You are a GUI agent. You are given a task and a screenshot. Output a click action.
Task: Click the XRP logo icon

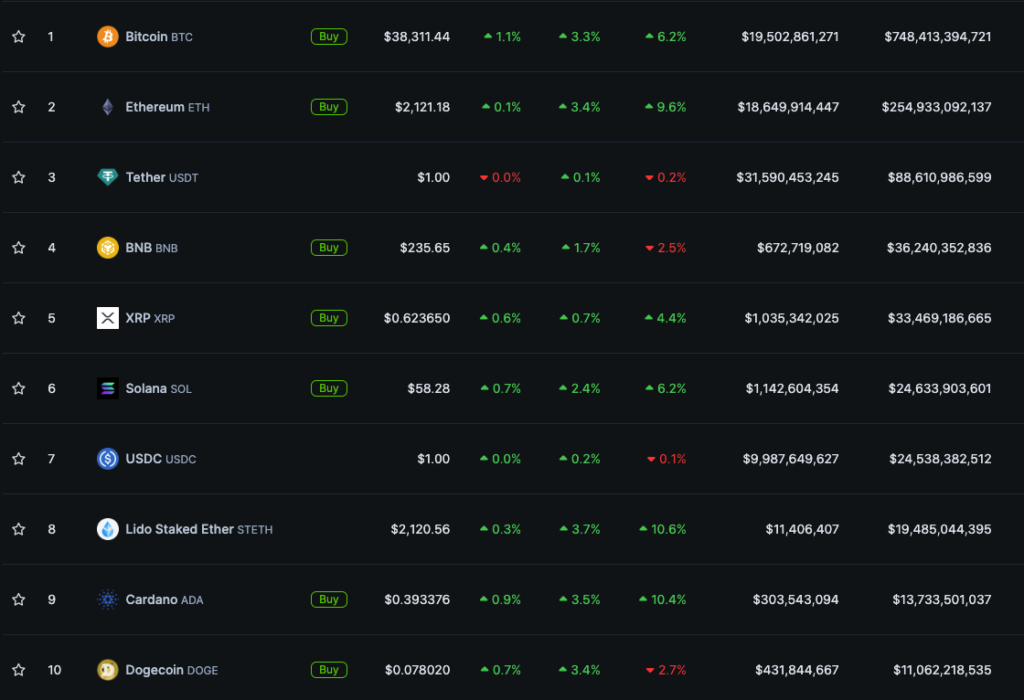point(107,318)
